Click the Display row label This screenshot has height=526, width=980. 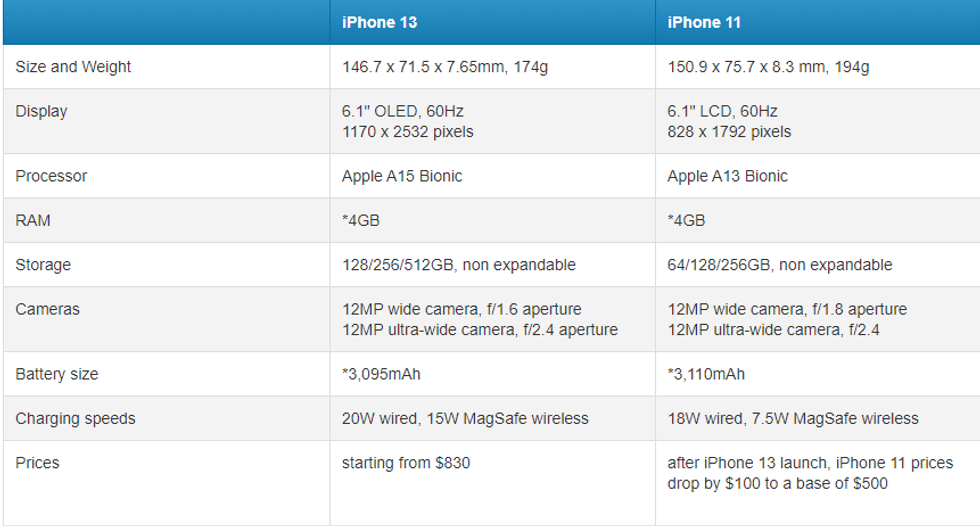tap(41, 111)
